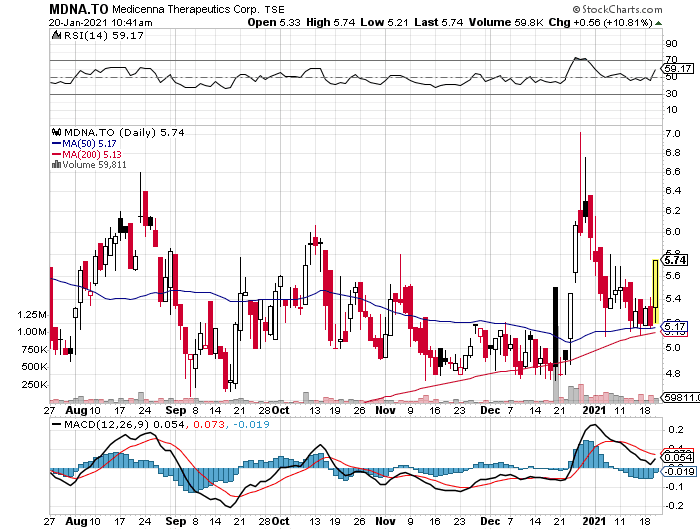Click the date stamp 20-Jan-2021 10:41am
700x530 pixels.
click(x=100, y=23)
